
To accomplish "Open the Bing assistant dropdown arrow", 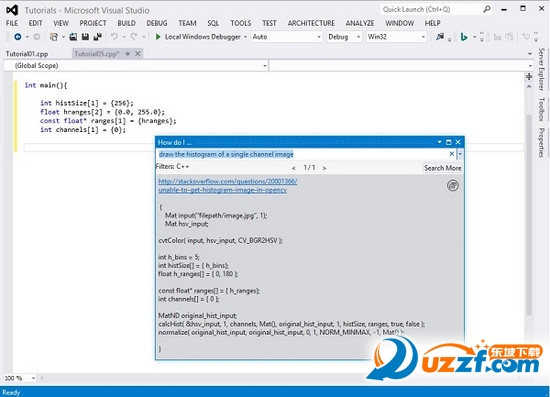I will tap(474, 37).
